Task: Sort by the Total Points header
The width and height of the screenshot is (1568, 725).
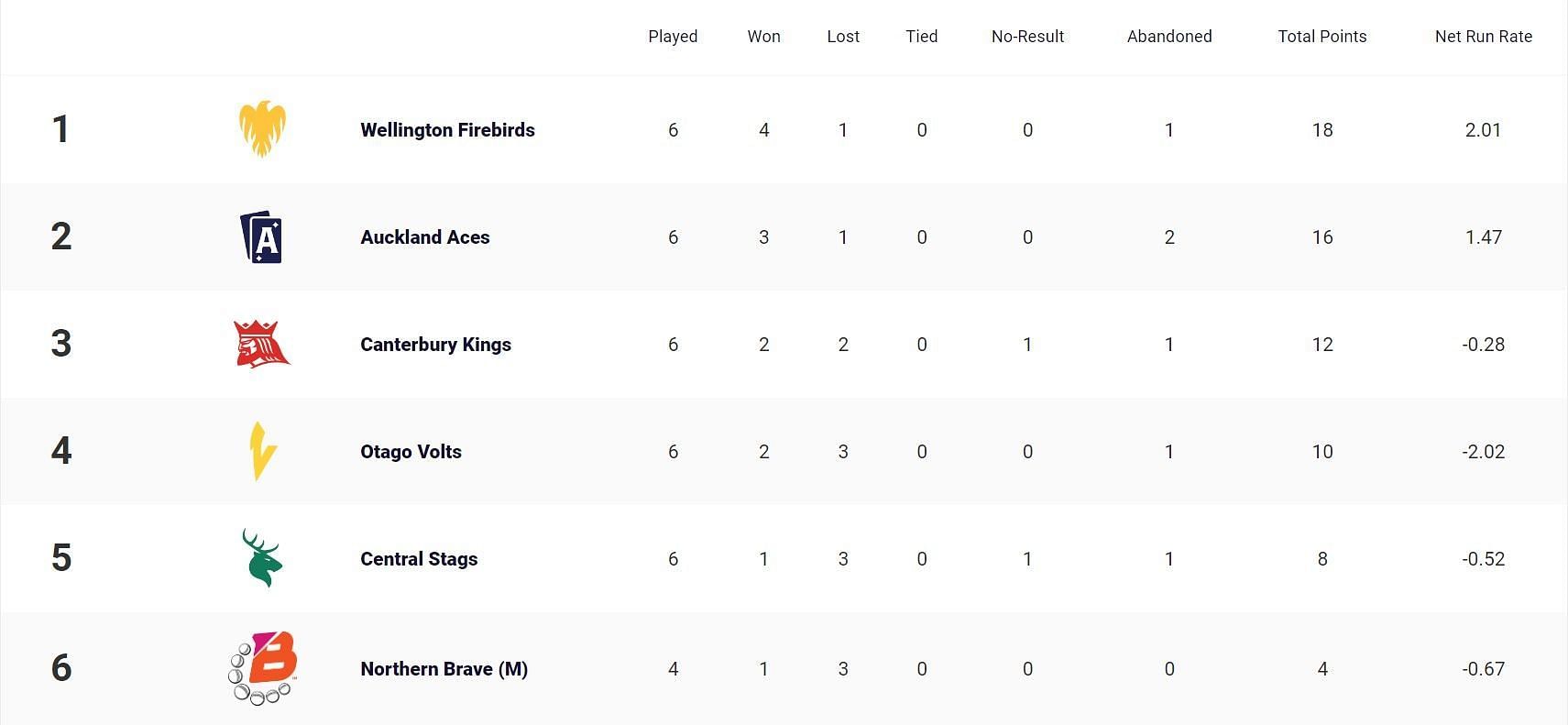Action: pyautogui.click(x=1322, y=37)
